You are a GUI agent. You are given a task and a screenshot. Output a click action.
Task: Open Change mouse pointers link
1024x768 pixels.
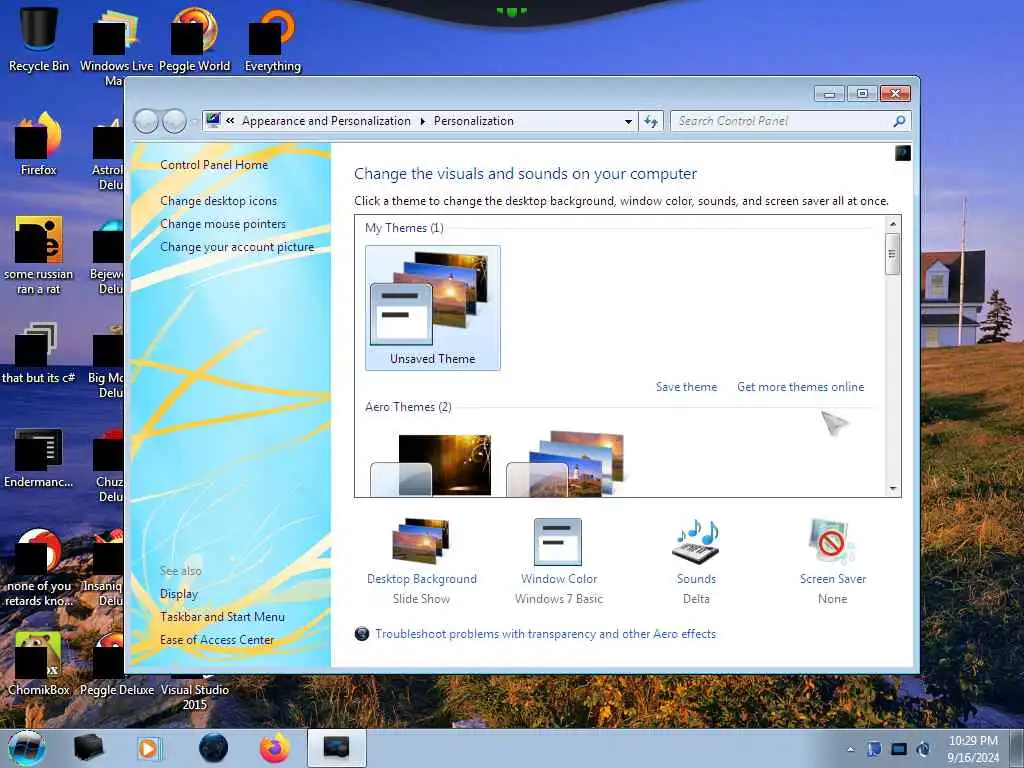click(x=223, y=224)
